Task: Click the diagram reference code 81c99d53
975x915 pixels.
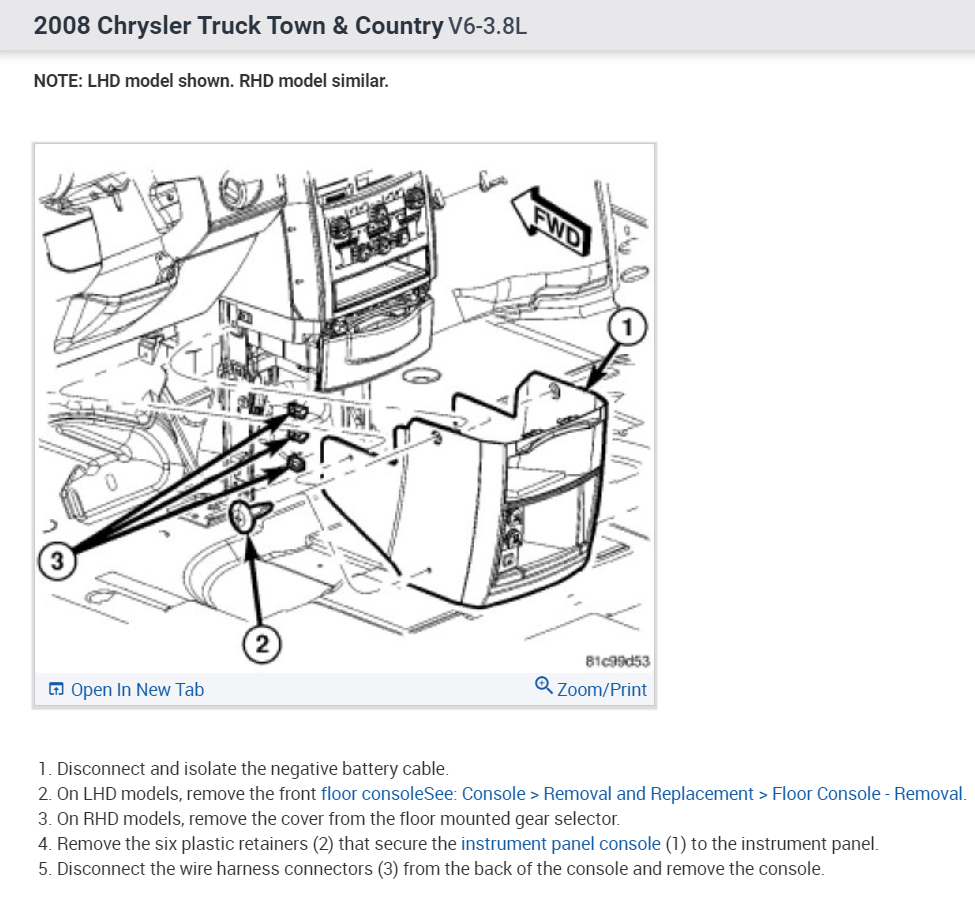Action: pos(617,661)
